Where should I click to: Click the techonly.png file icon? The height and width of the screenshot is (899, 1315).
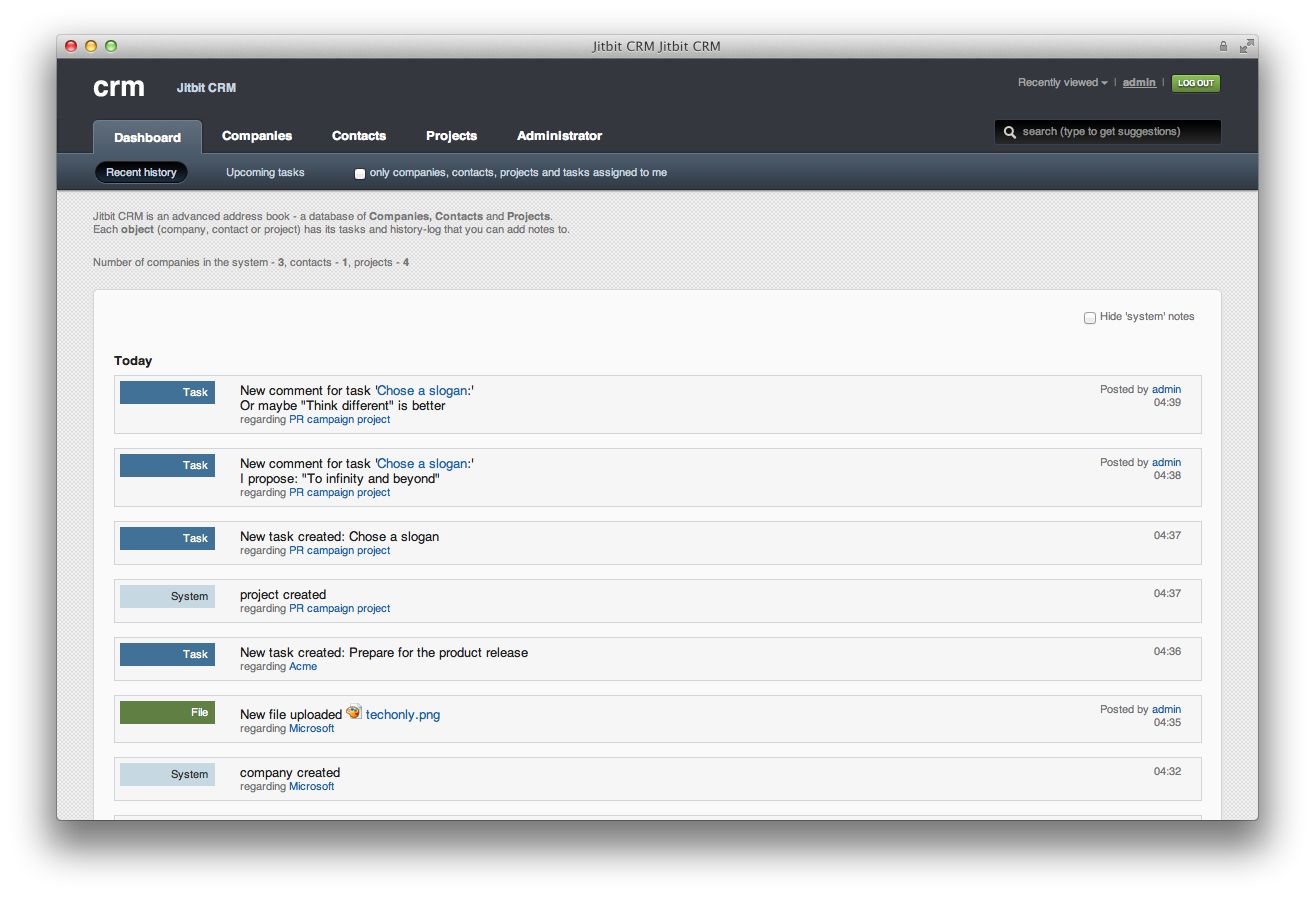(353, 712)
